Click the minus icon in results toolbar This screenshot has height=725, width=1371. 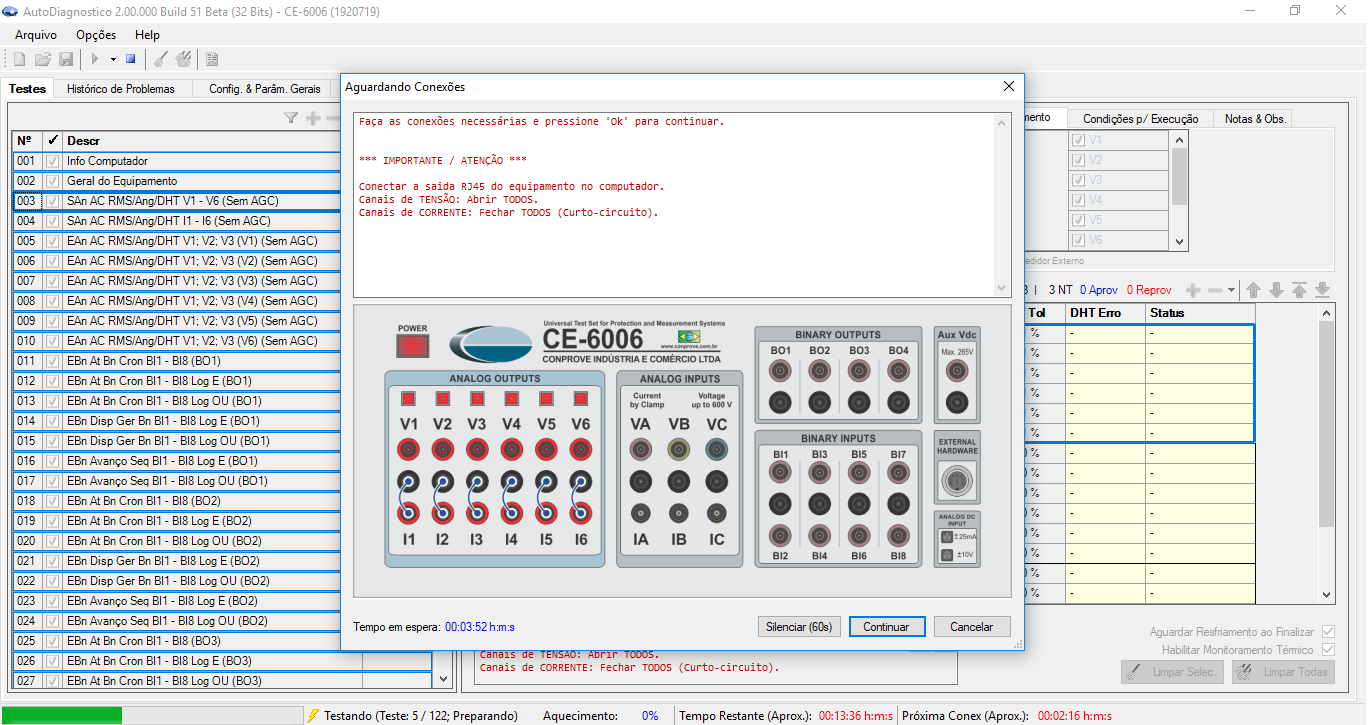[1215, 290]
